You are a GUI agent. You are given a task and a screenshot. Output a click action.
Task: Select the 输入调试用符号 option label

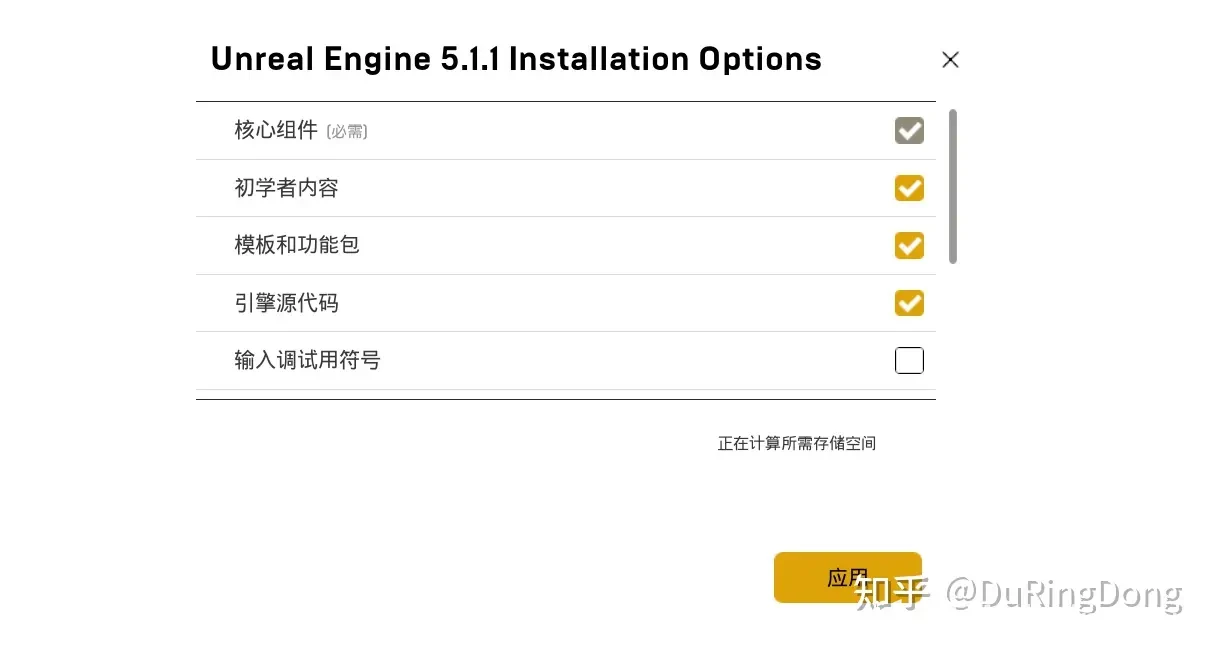307,360
